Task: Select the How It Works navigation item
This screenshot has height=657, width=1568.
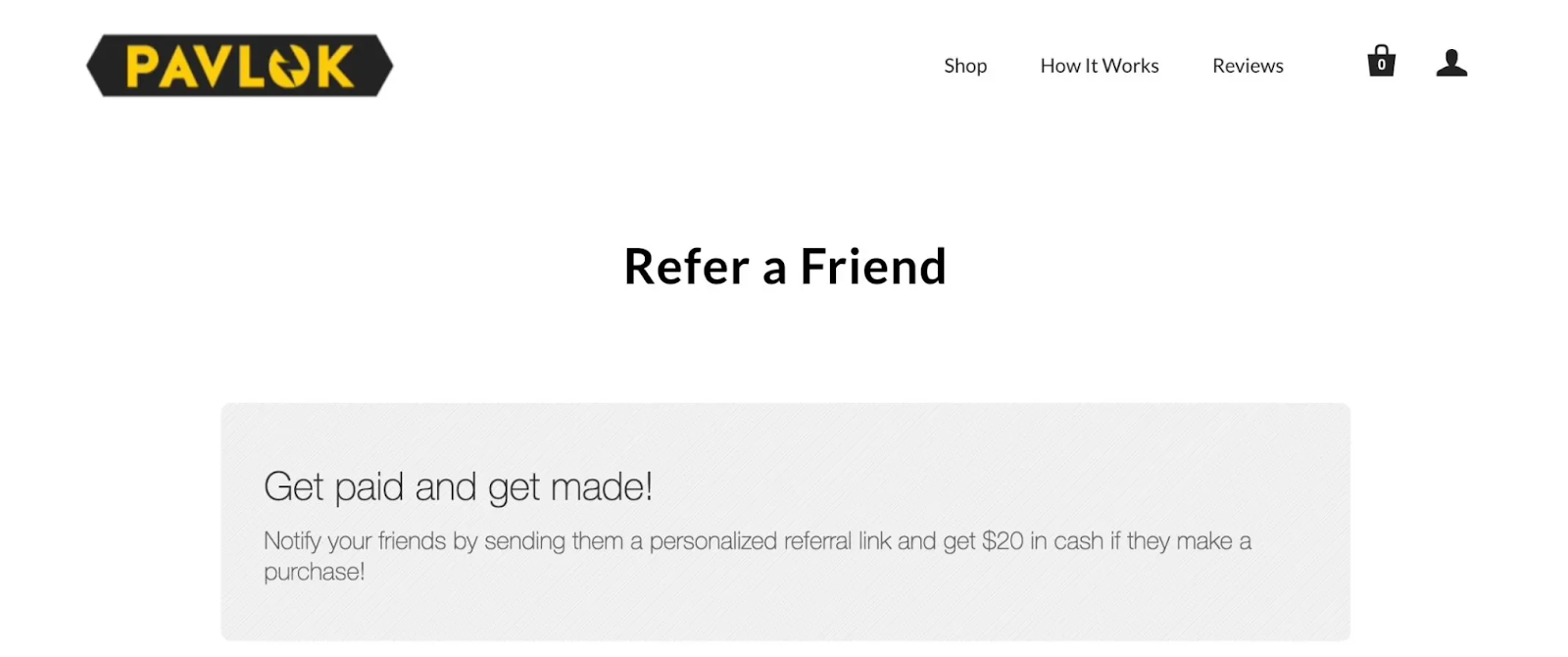Action: (x=1099, y=66)
